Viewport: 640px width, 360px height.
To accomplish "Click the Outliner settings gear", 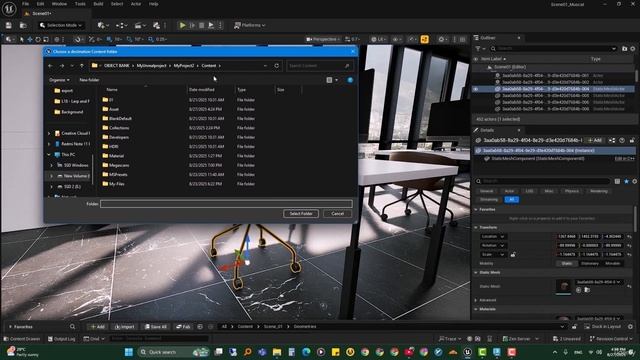I will (633, 49).
